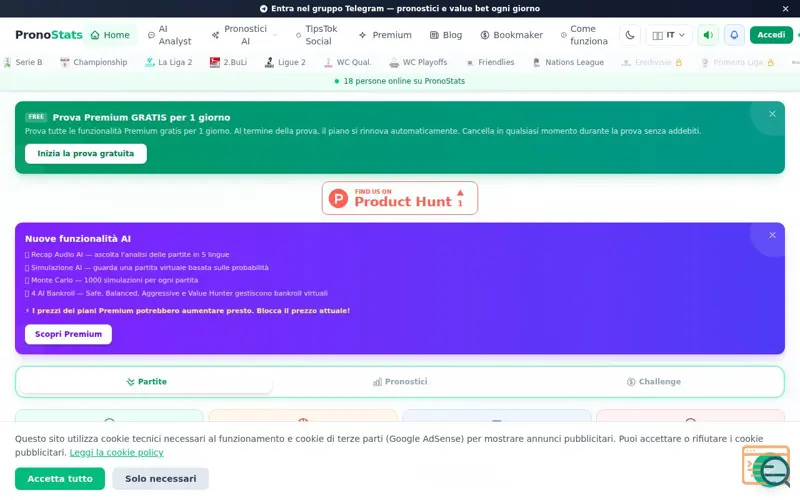The width and height of the screenshot is (800, 500).
Task: Select WC Playoffs competition
Action: point(418,62)
